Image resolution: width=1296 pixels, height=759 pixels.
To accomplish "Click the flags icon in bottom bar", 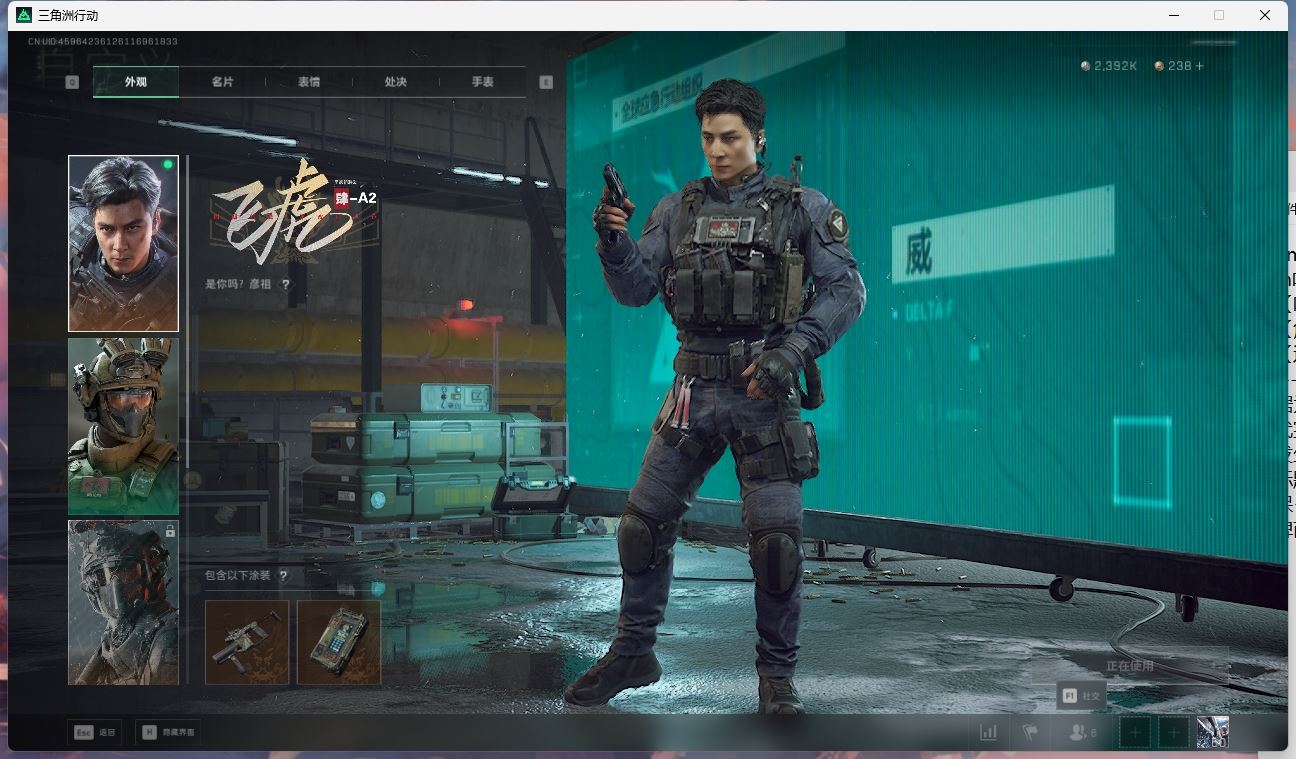I will [x=1030, y=732].
